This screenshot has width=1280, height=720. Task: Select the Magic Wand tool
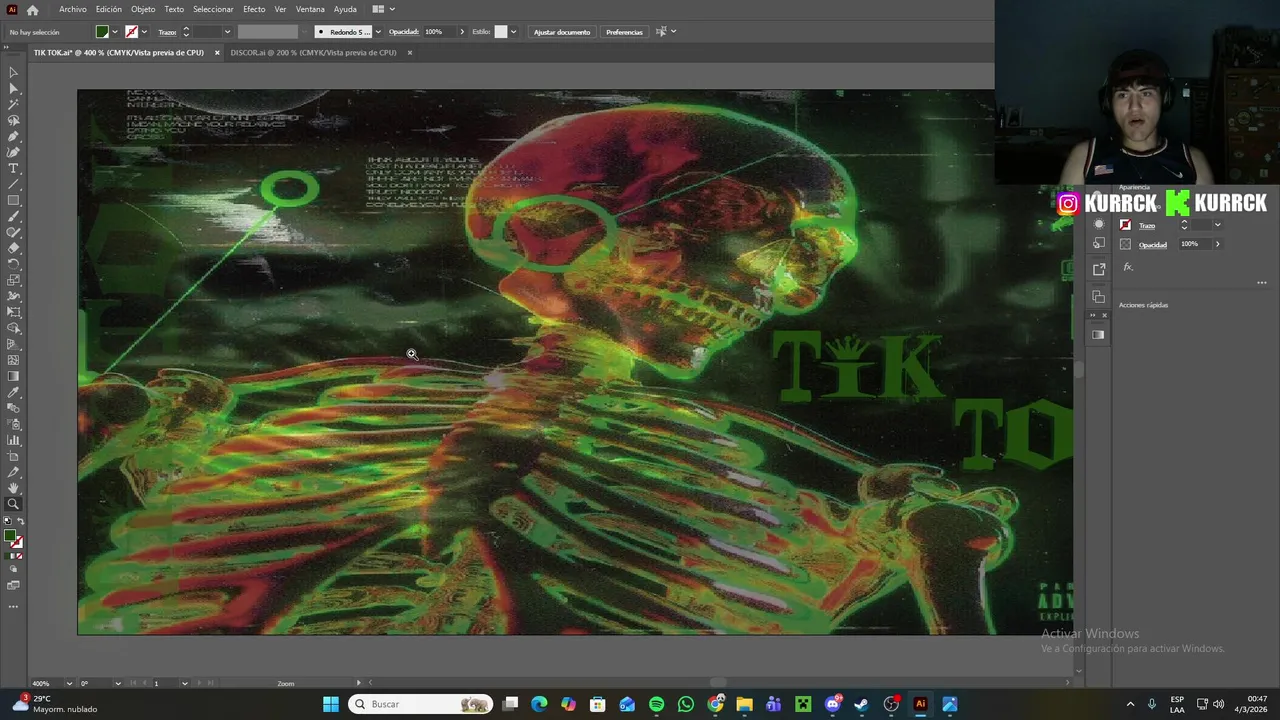[13, 104]
